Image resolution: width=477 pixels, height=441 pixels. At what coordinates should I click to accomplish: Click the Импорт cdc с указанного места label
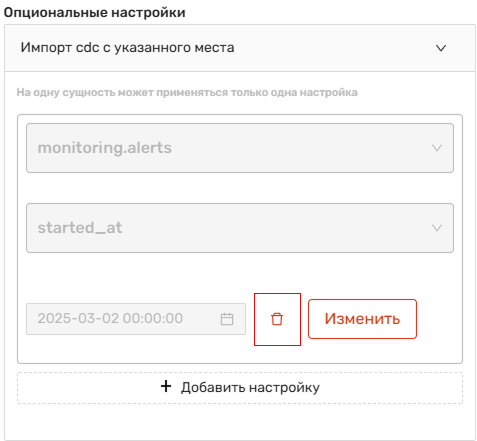(x=127, y=48)
